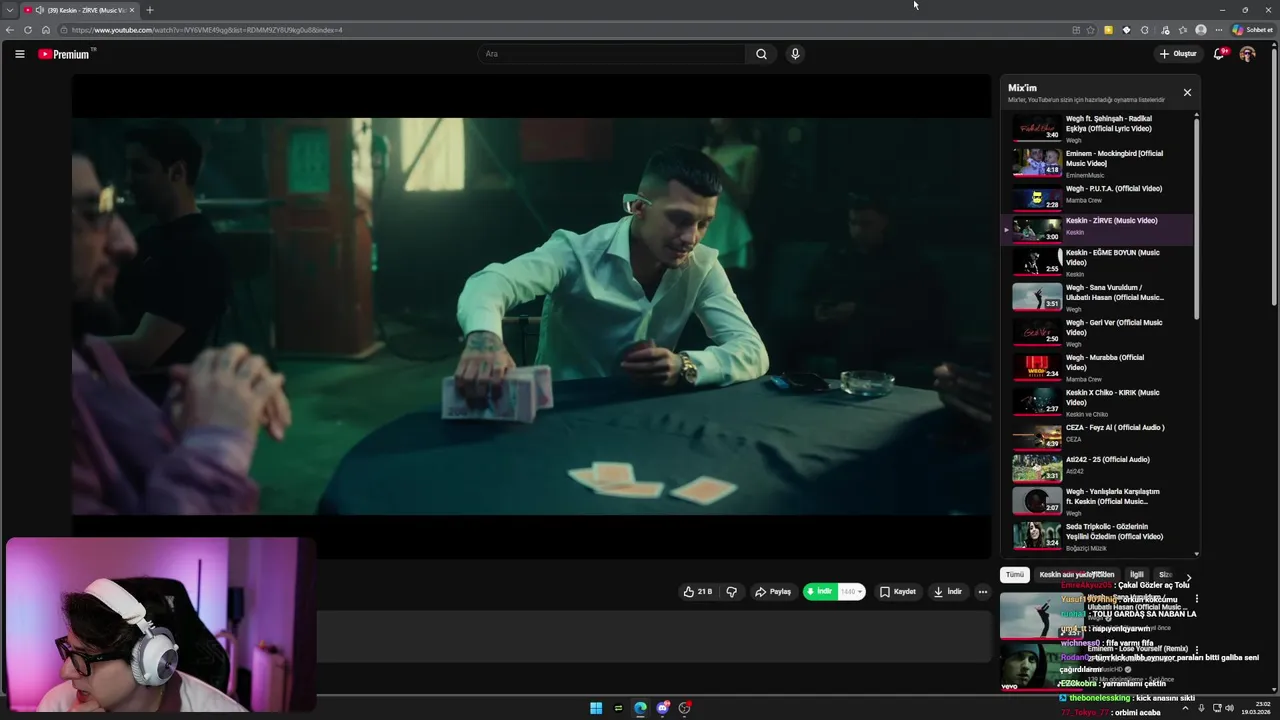Open the tab list dropdown arrow

9,10
